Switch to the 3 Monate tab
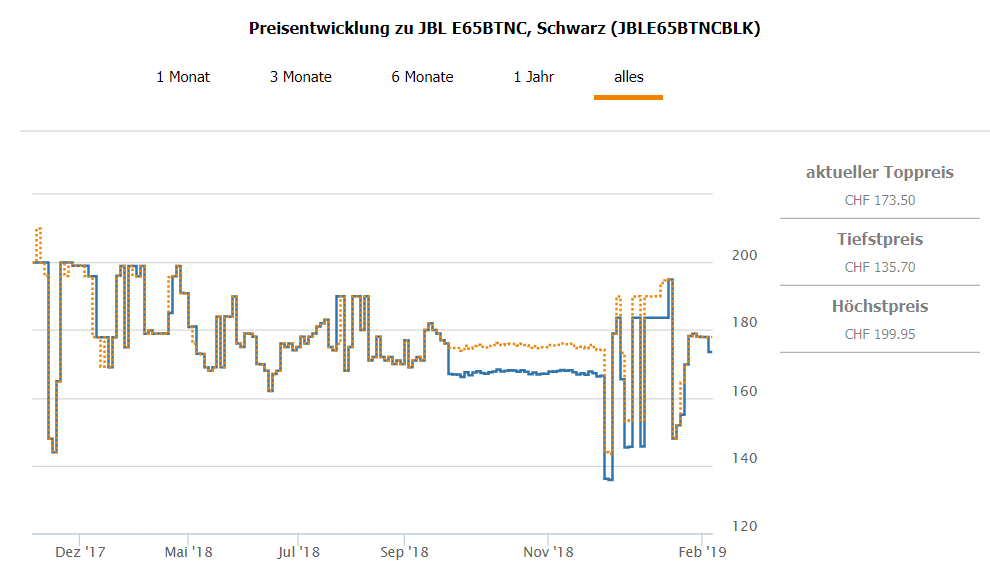Image resolution: width=990 pixels, height=582 pixels. (x=300, y=77)
